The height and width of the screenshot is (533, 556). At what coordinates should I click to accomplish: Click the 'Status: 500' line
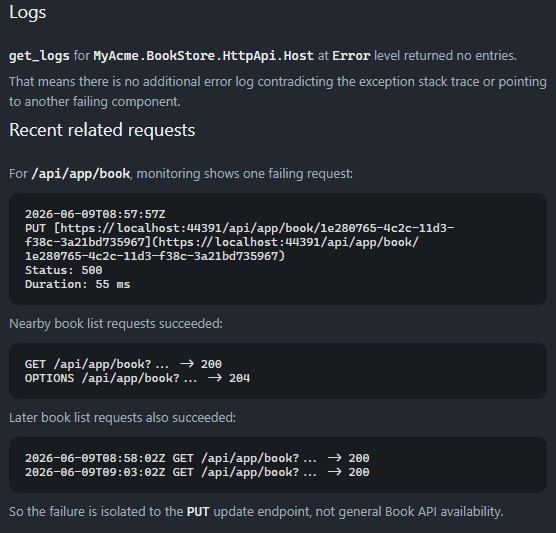pyautogui.click(x=63, y=270)
